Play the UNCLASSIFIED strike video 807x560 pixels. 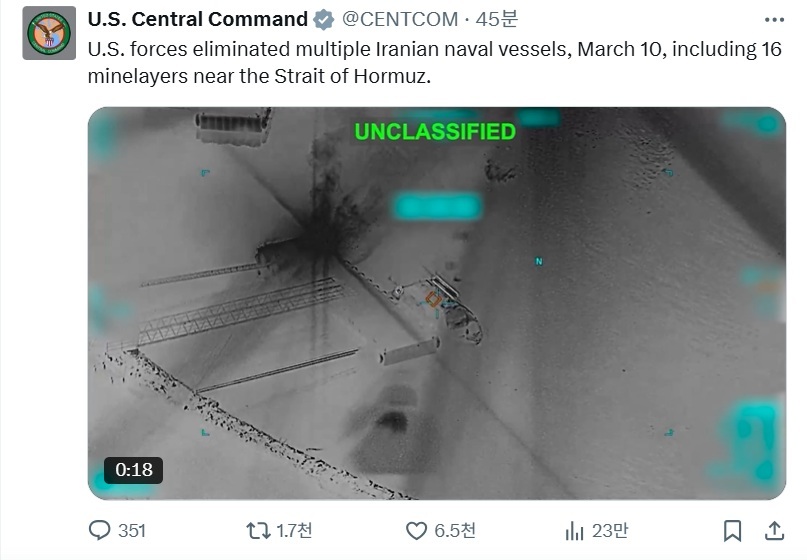pyautogui.click(x=436, y=300)
